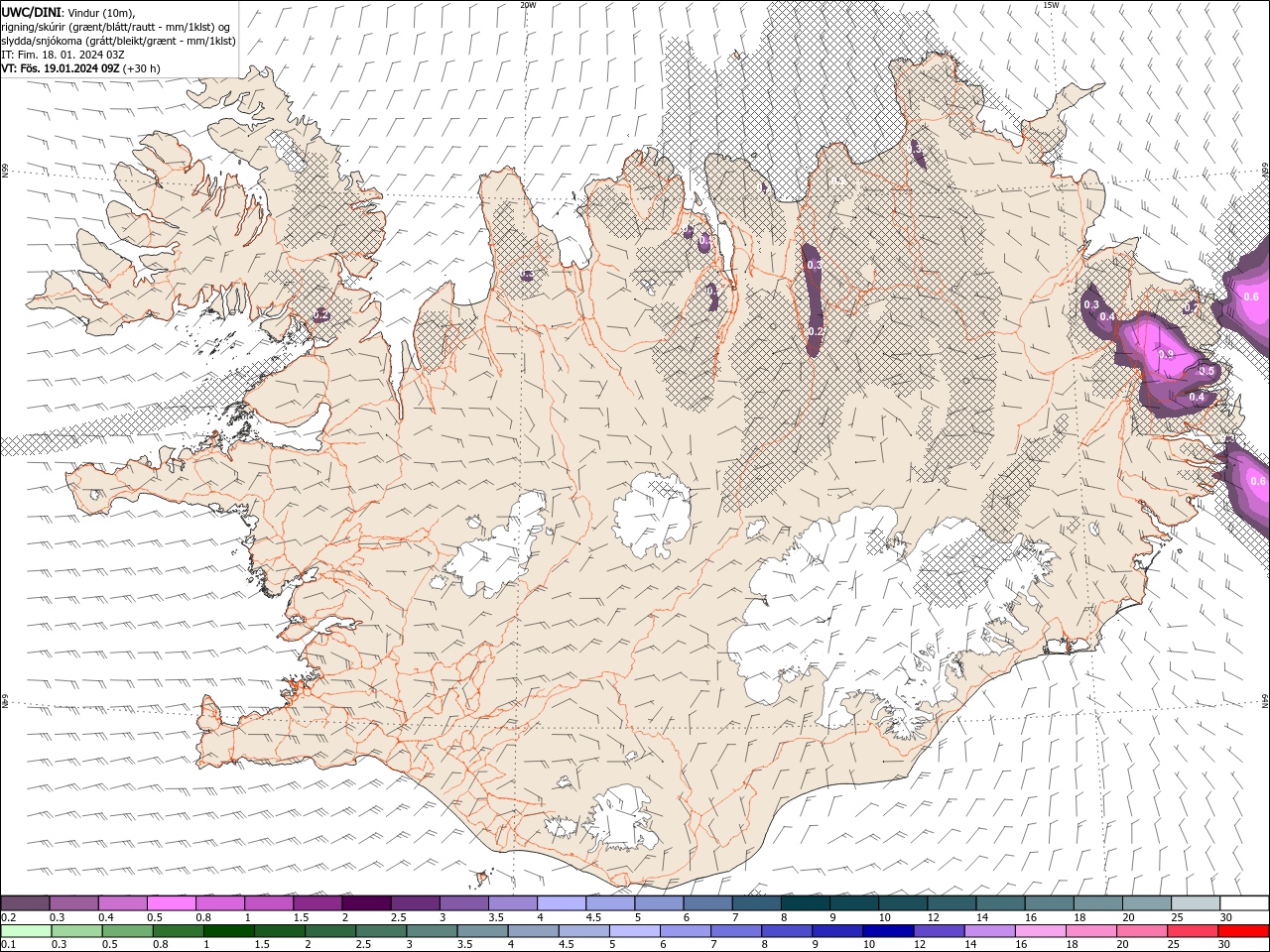Click the upper legend swatch starting at 4.5

coord(610,903)
